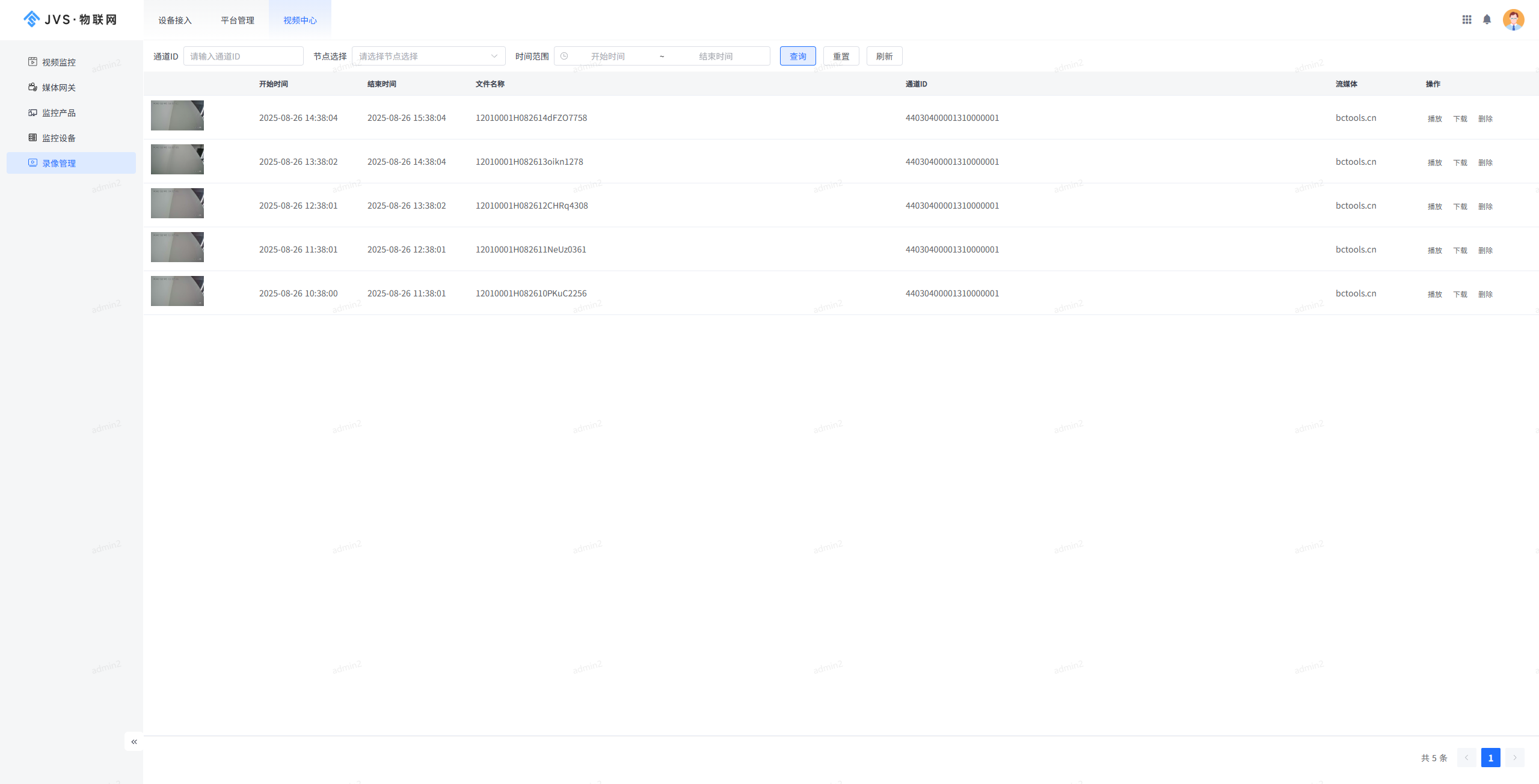Click the 共 5 条 total count
This screenshot has width=1539, height=784.
point(1434,758)
